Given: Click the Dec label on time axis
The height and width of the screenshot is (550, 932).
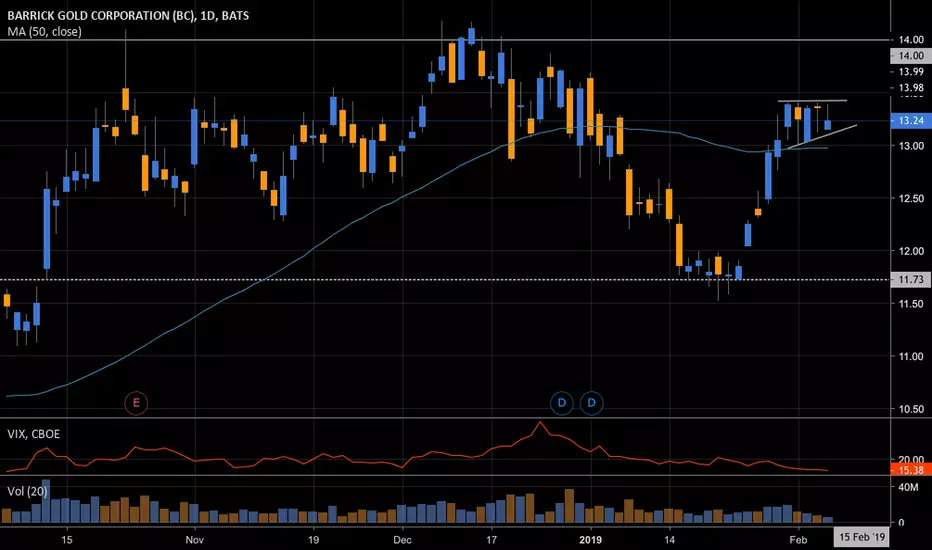Looking at the screenshot, I should (402, 540).
